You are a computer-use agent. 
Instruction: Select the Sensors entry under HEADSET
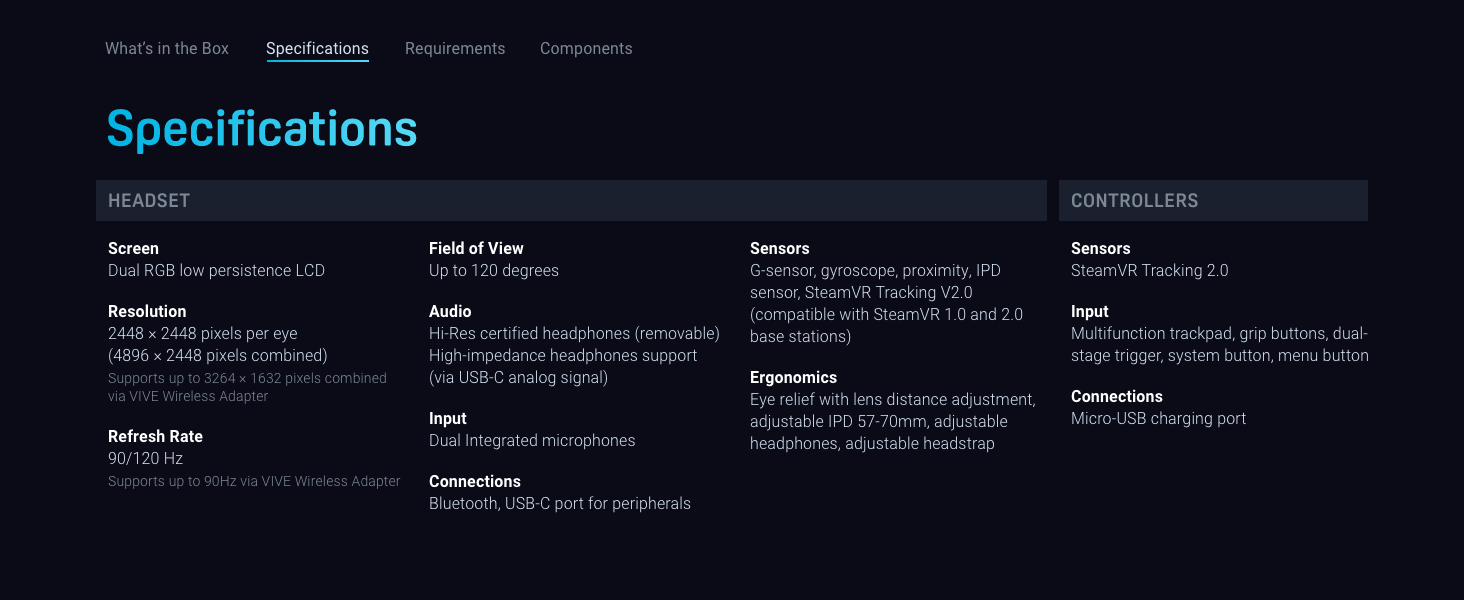tap(780, 248)
